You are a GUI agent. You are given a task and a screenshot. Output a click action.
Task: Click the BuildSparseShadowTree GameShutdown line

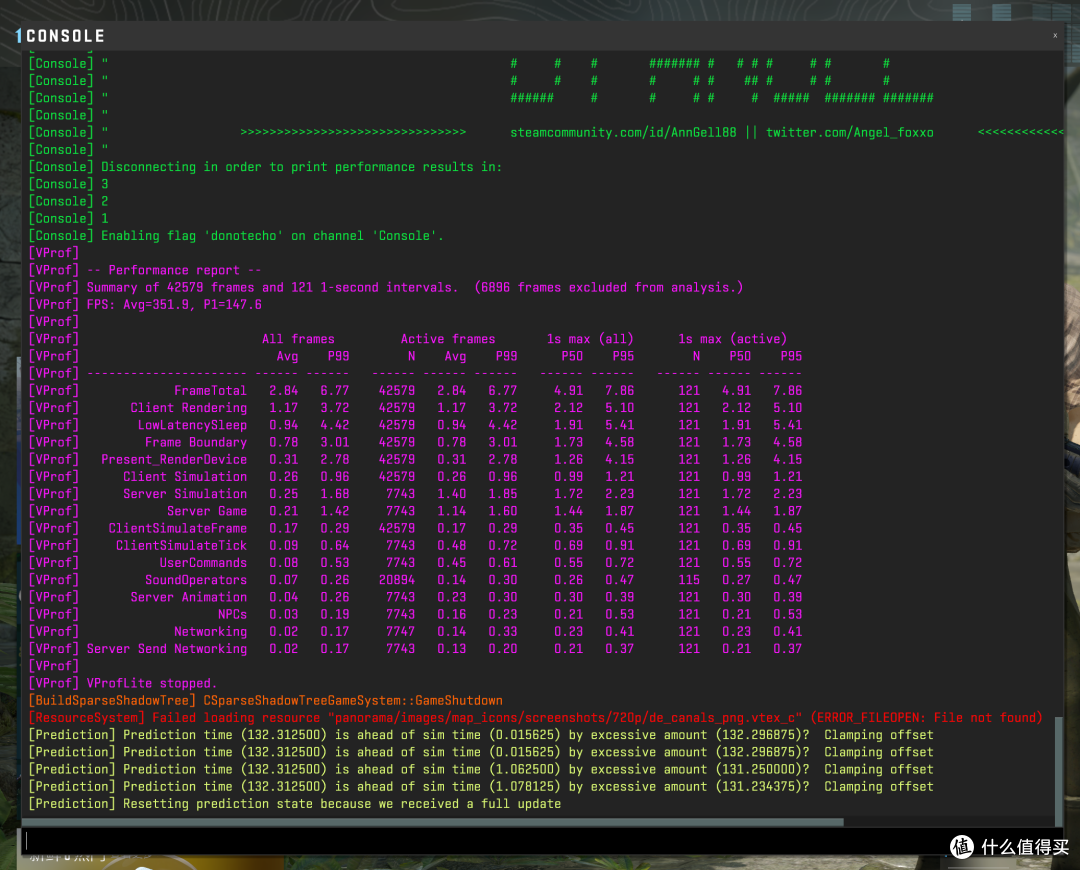coord(265,701)
